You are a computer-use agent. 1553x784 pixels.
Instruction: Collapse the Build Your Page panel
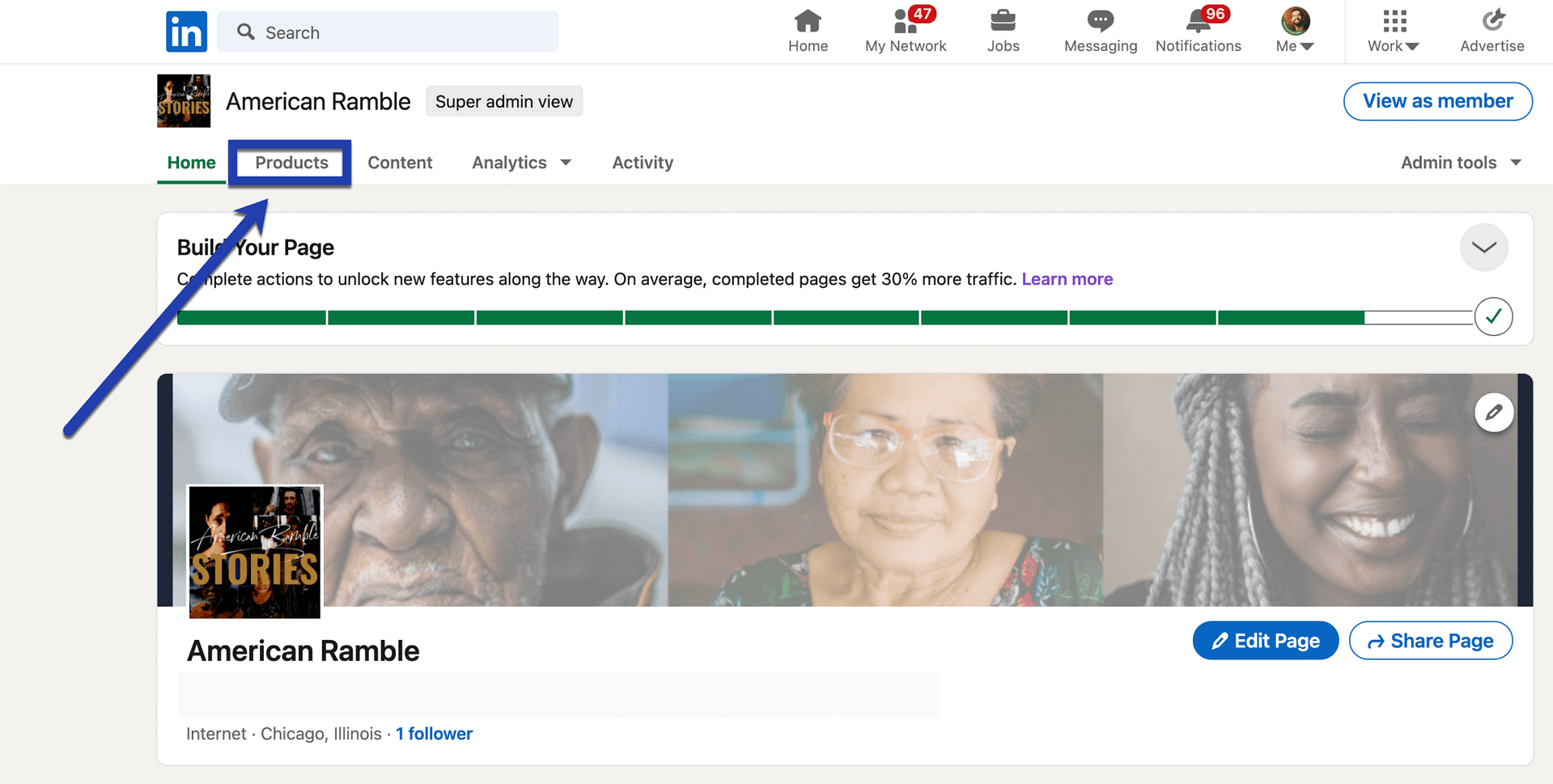[x=1483, y=247]
